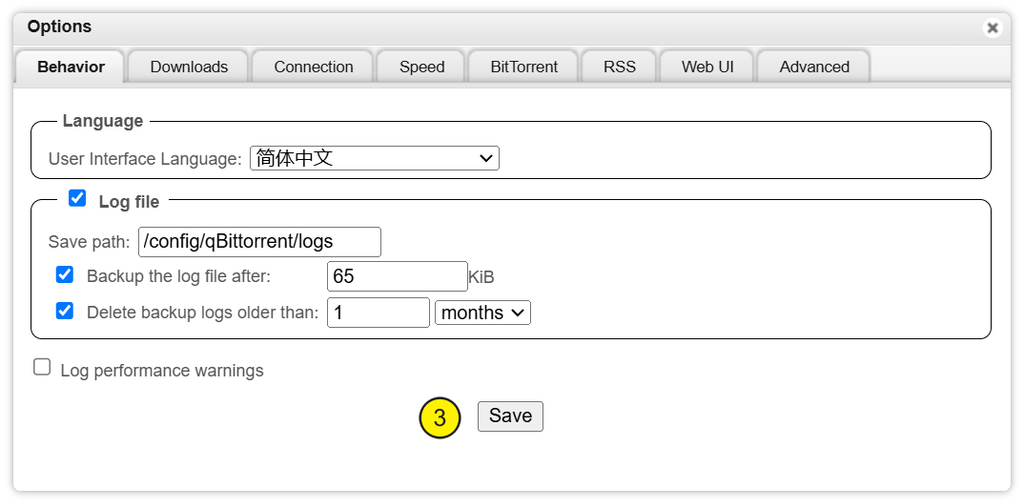
Task: Open the Web UI tab
Action: pyautogui.click(x=707, y=67)
